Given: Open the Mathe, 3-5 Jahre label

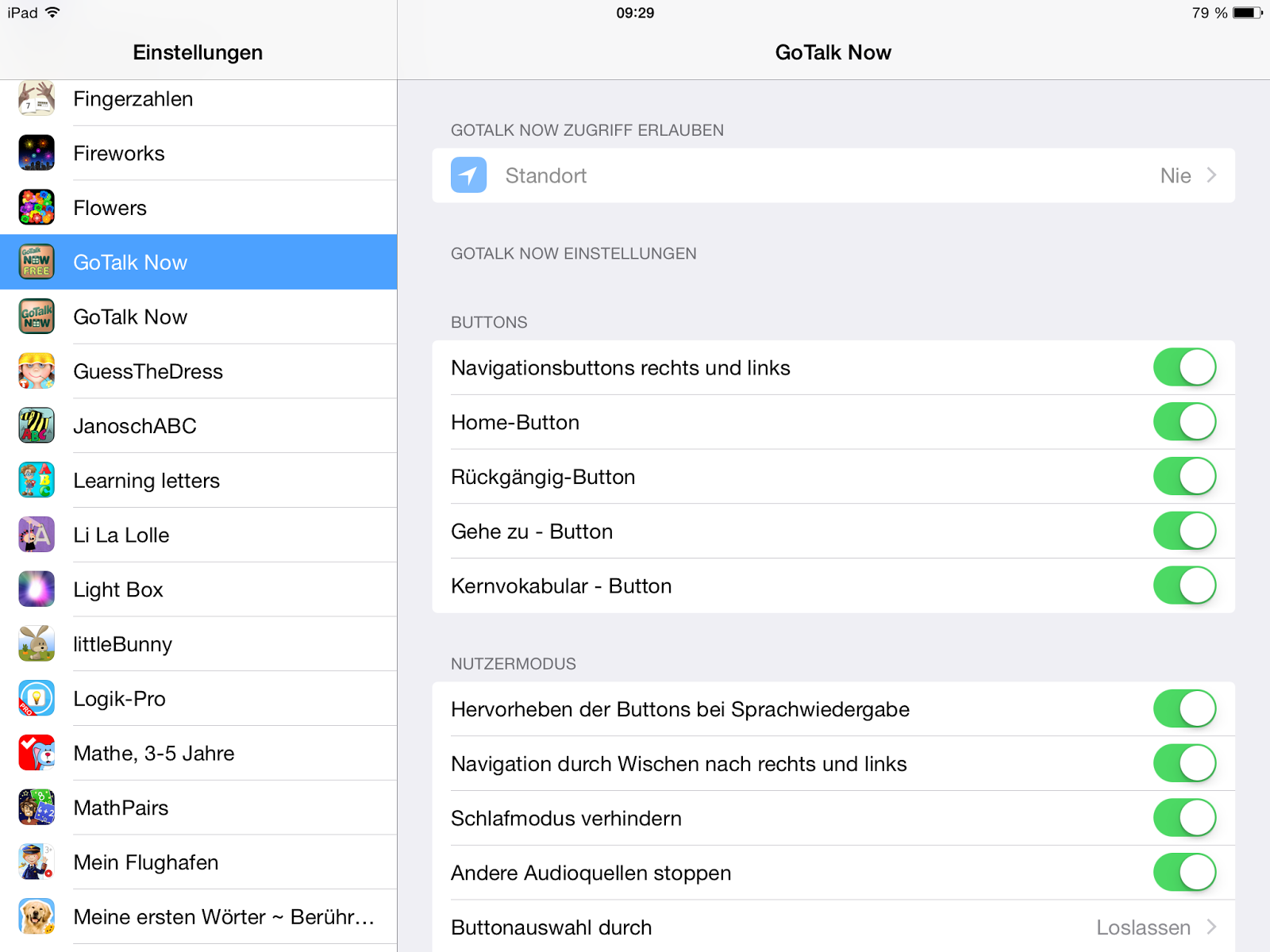Looking at the screenshot, I should [154, 754].
